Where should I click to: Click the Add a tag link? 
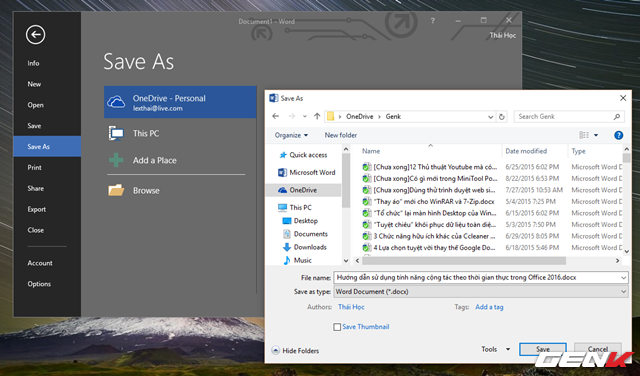click(489, 307)
